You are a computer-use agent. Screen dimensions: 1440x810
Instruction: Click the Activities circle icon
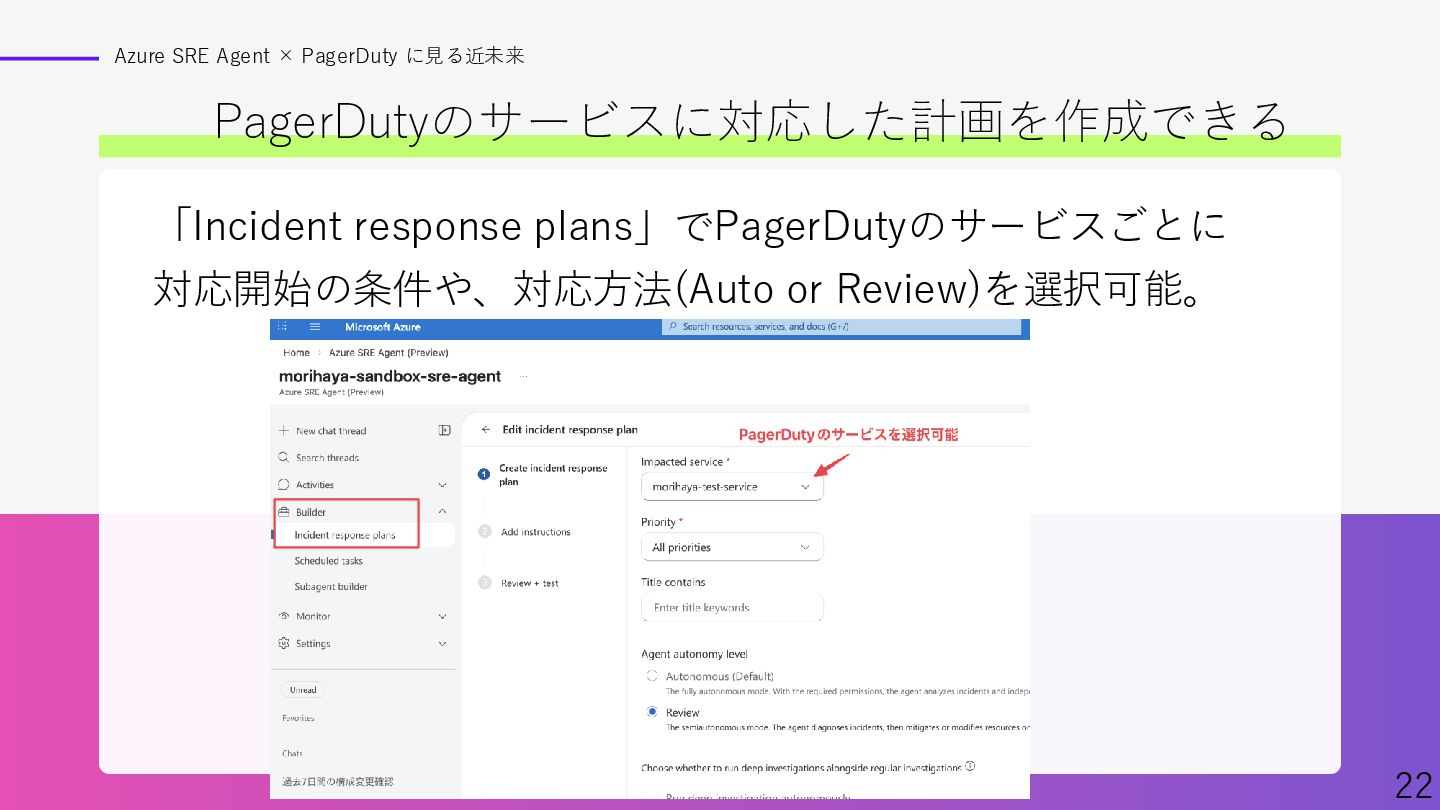(284, 485)
